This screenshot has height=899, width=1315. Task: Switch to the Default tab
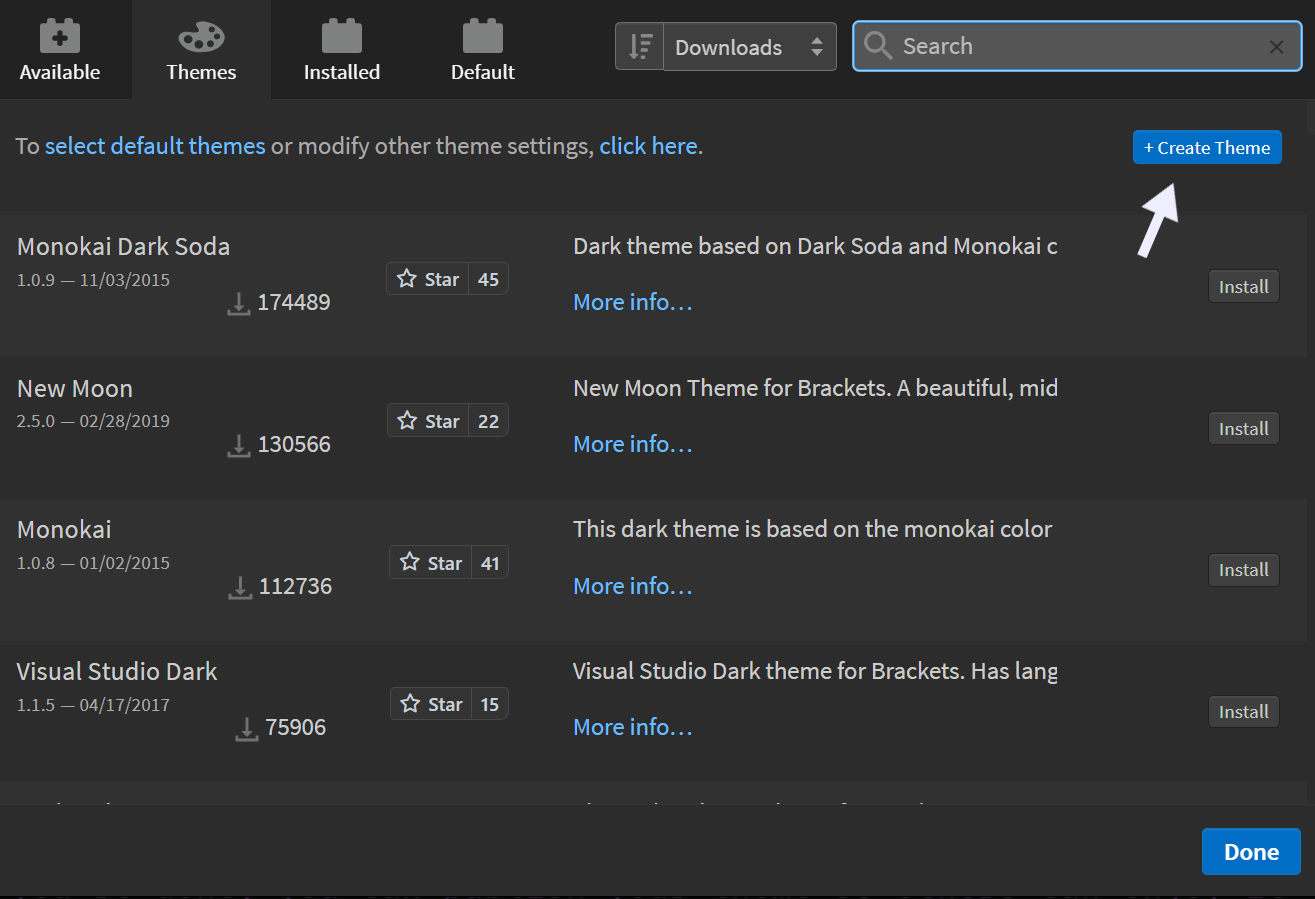(x=483, y=50)
